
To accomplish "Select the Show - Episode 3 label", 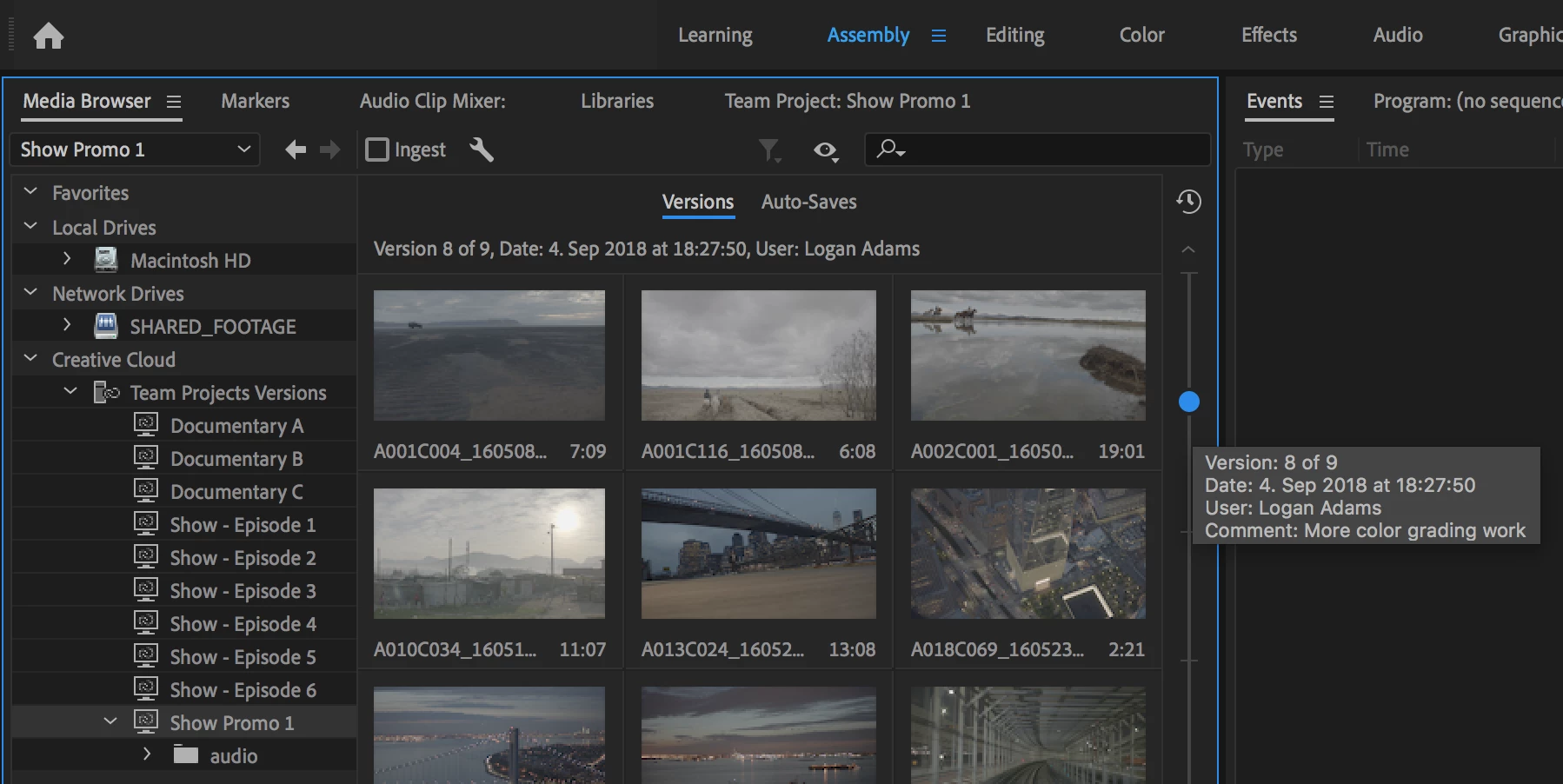I will coord(243,591).
